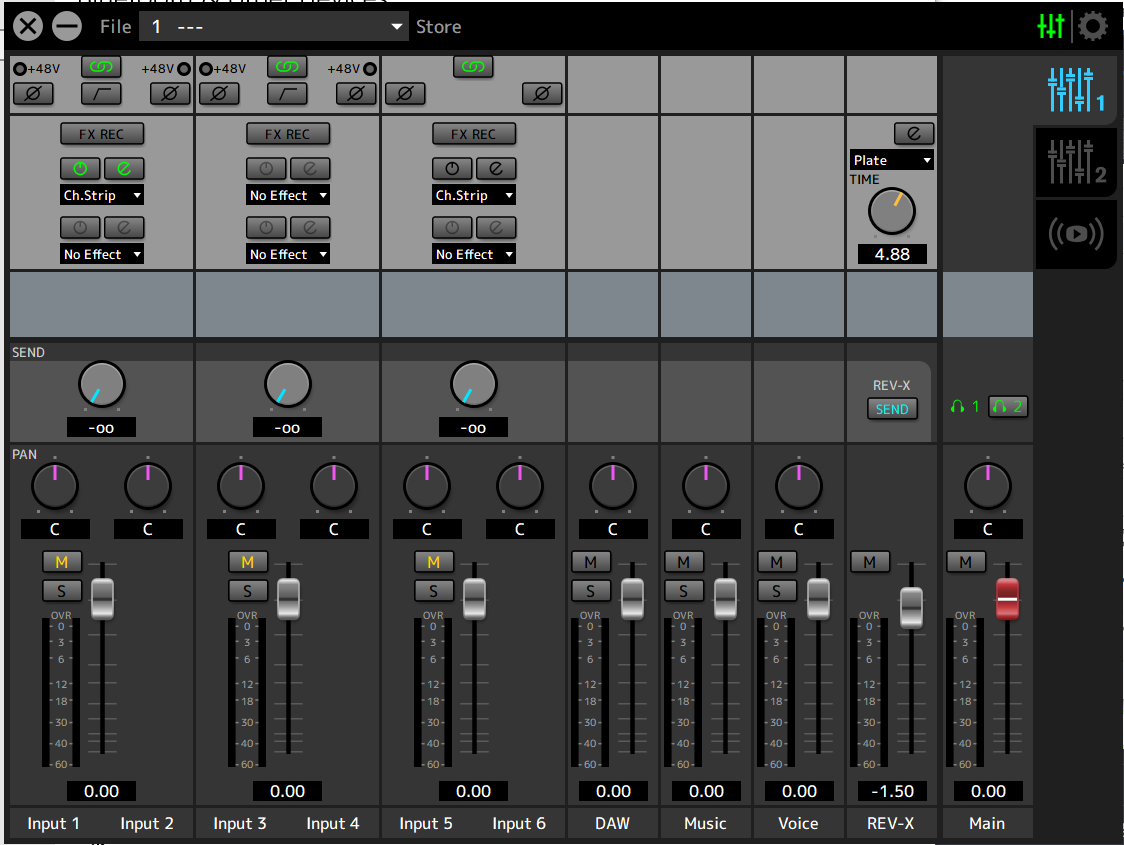Open the Ch.Strip effect dropdown on Input 5/6
The image size is (1124, 845).
coord(474,195)
